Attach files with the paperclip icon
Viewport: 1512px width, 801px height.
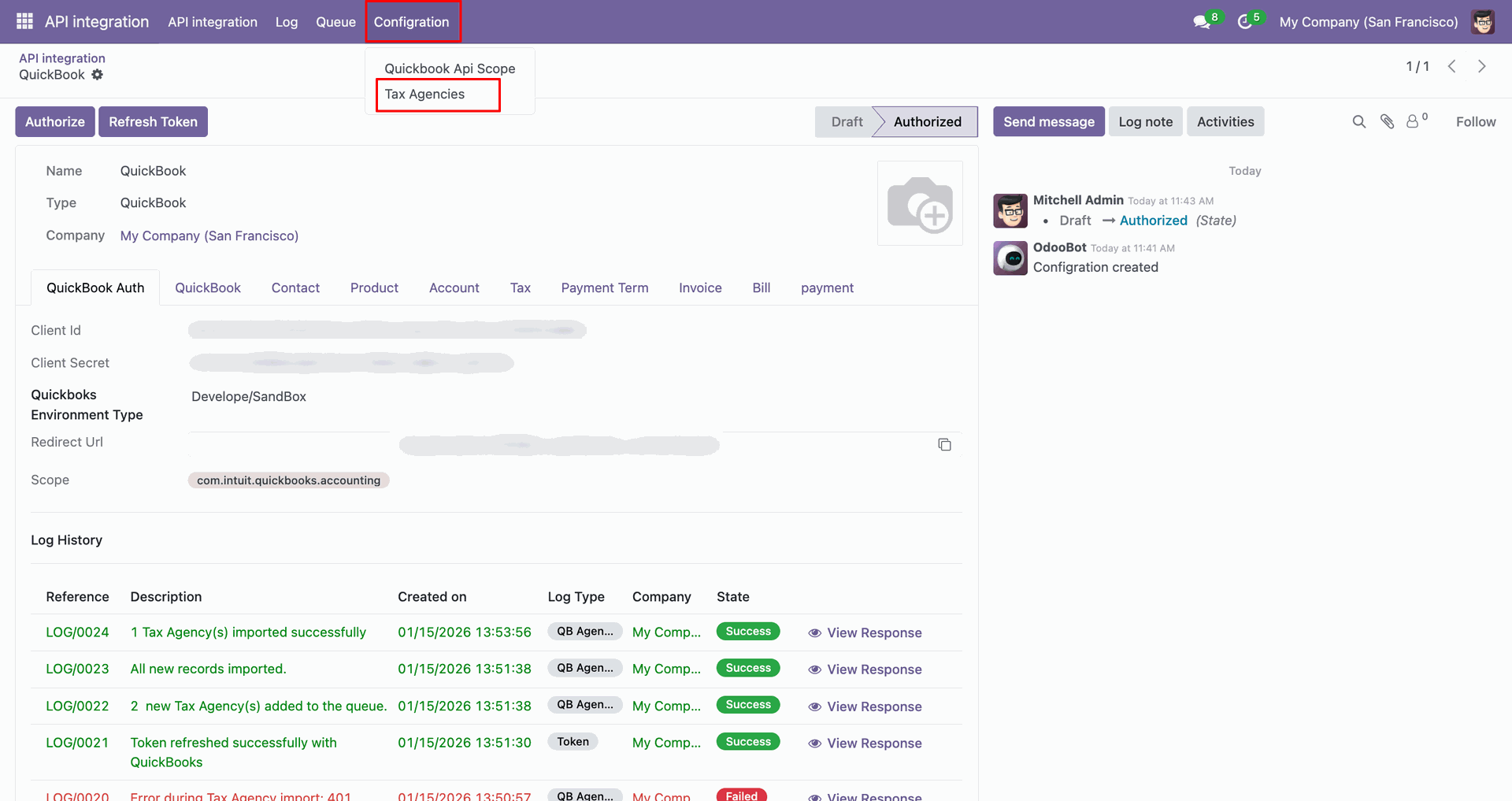1388,121
